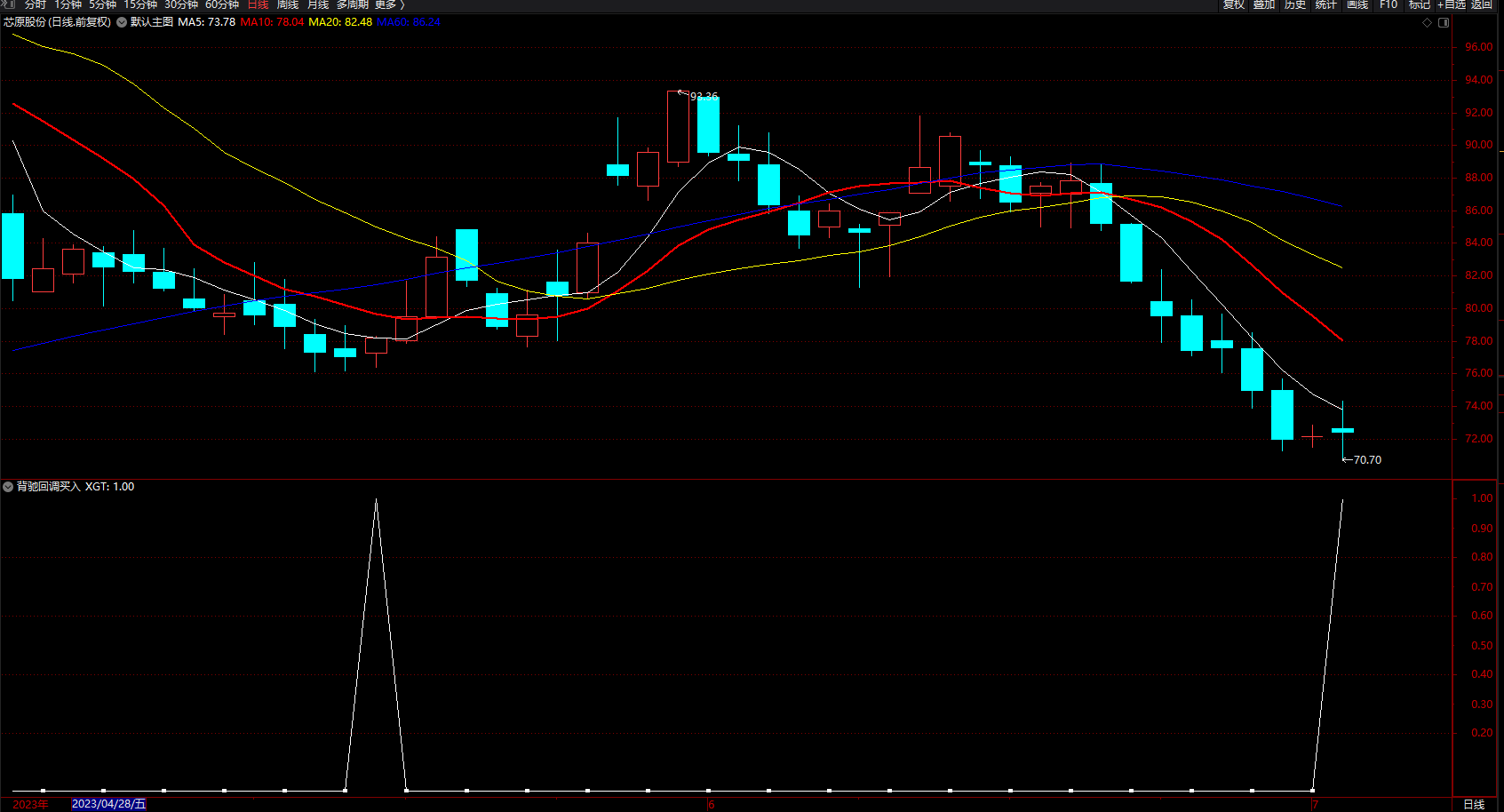Select the 日线 daily chart tab
The image size is (1504, 812).
coord(258,4)
